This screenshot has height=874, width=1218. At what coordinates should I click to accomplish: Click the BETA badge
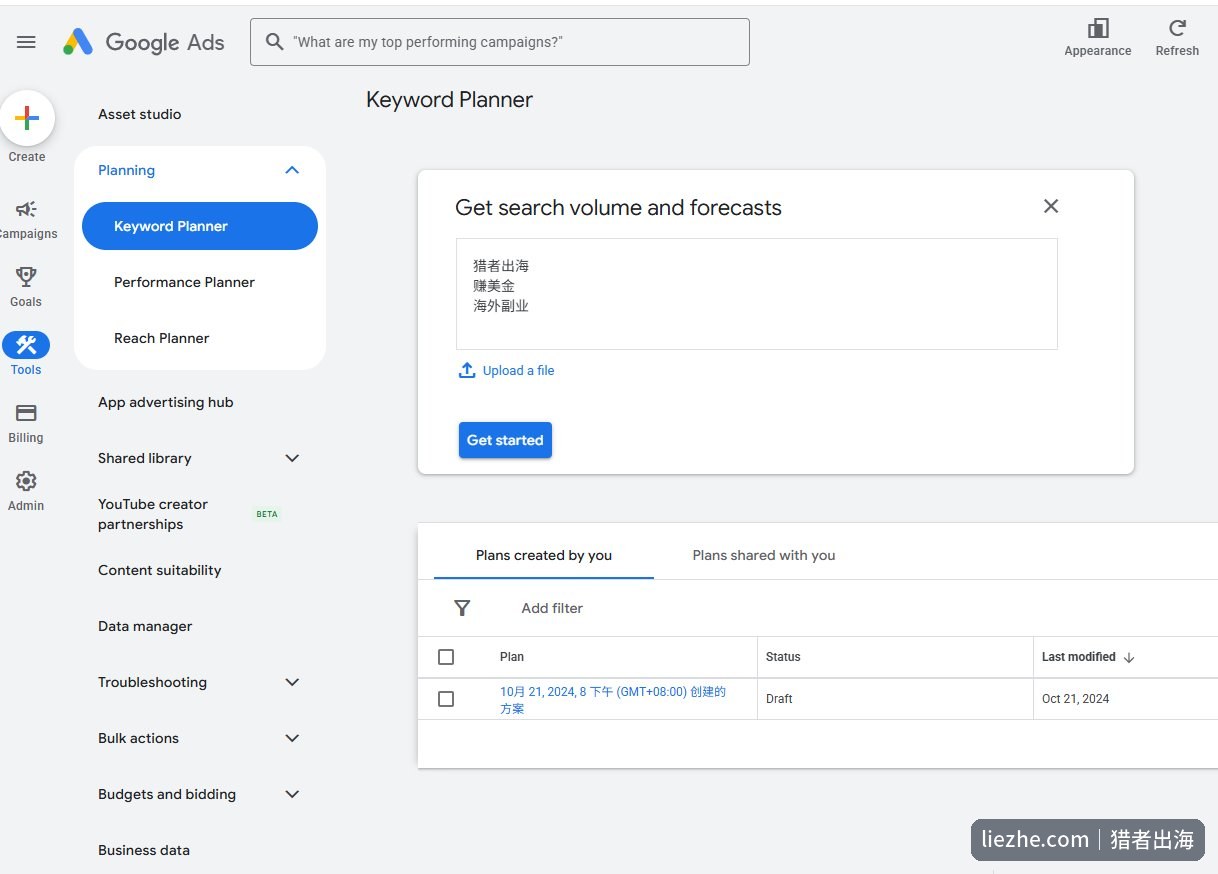[x=267, y=514]
